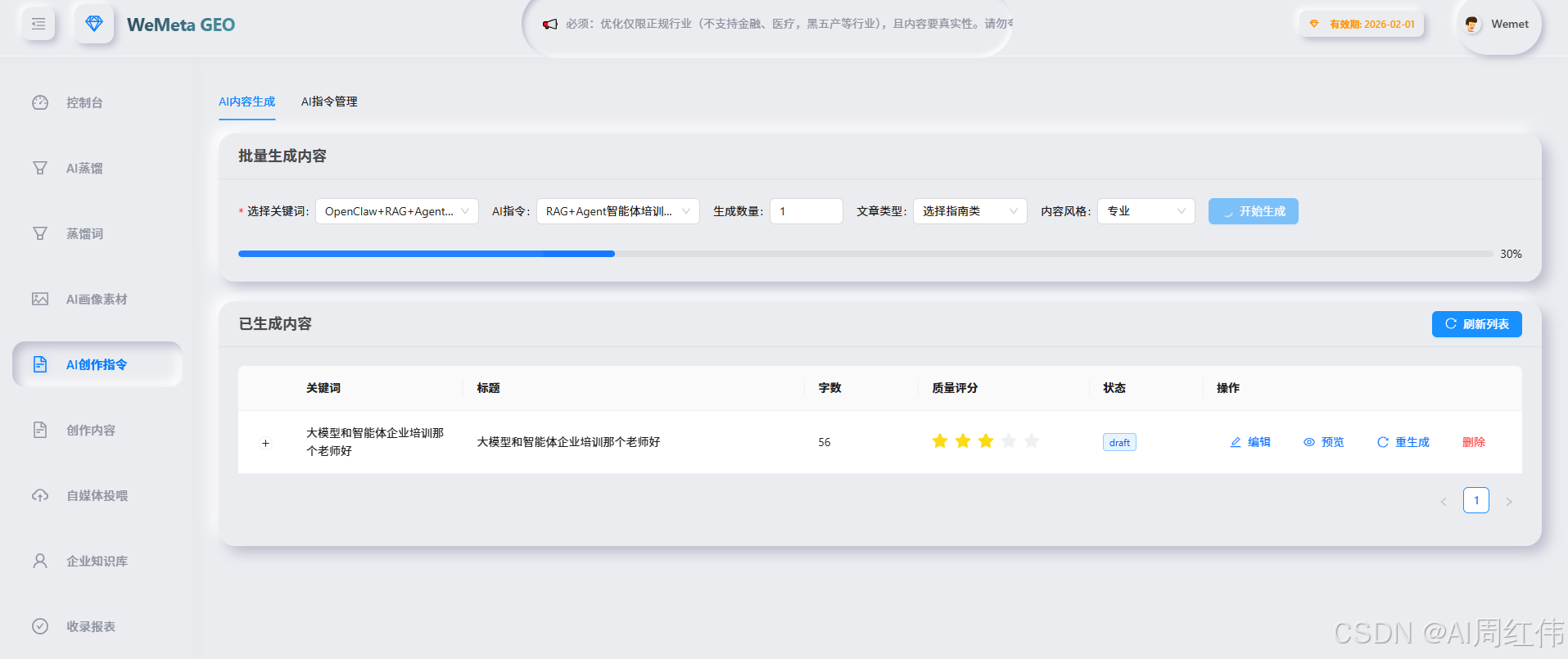Click the fifth quality rating star
1568x659 pixels.
point(1032,441)
